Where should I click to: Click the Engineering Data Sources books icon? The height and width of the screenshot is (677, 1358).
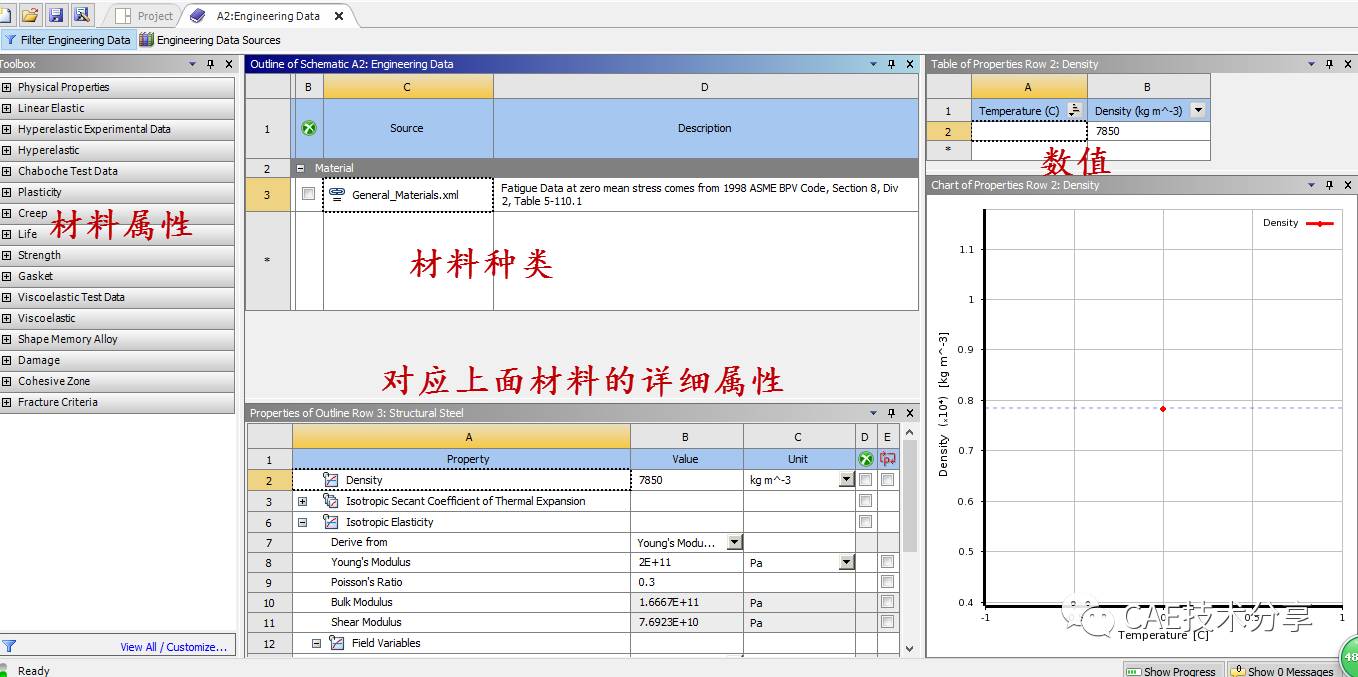[146, 40]
